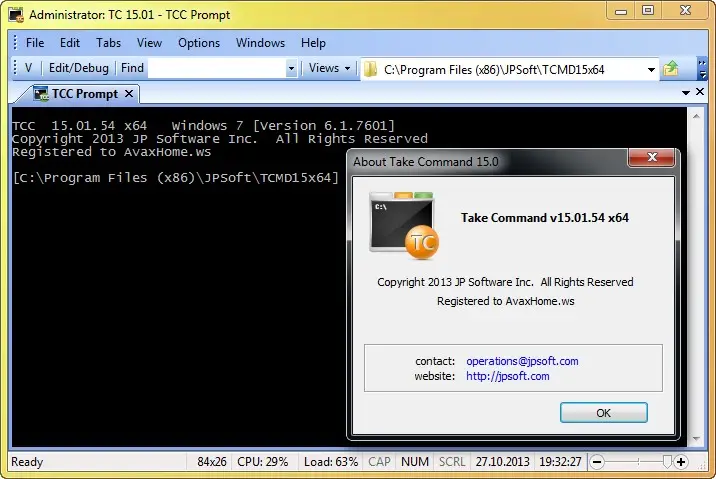Close the About Take Command dialog
This screenshot has height=479, width=716.
(x=652, y=158)
